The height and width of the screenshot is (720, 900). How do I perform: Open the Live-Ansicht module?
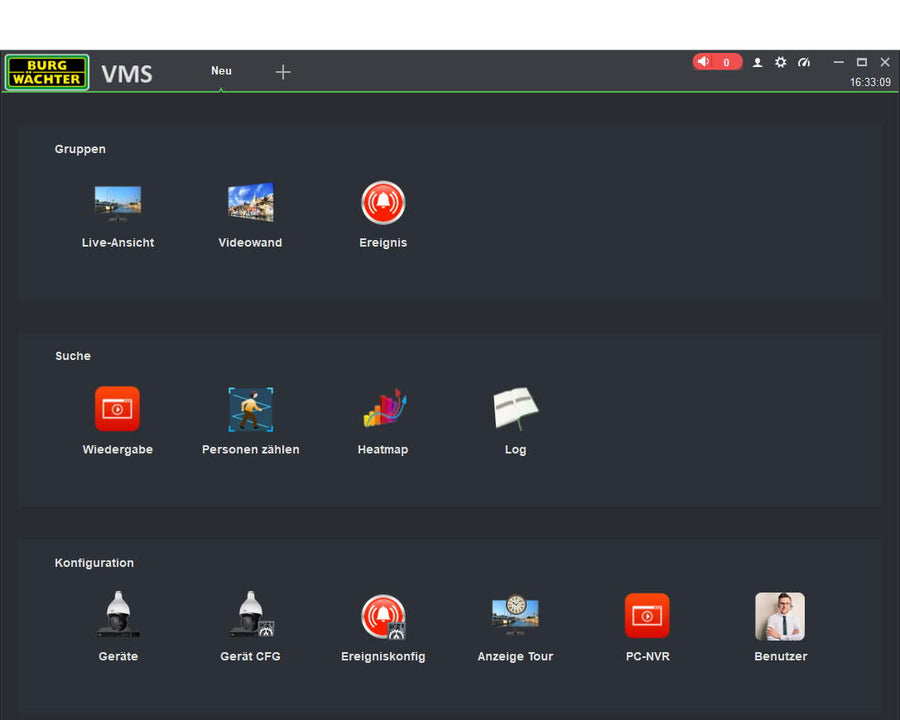[118, 204]
